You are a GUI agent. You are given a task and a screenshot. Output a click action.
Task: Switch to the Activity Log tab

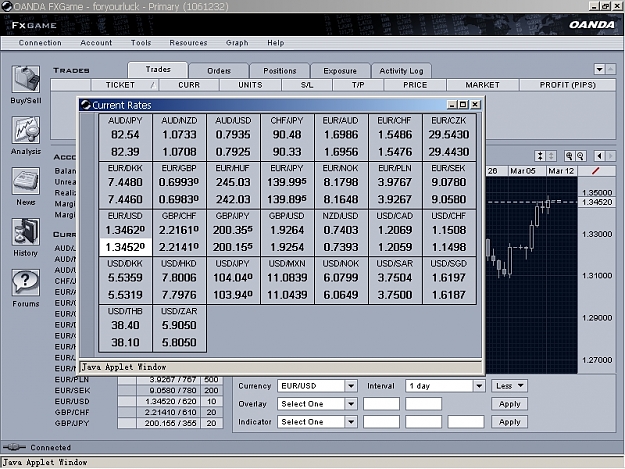(401, 71)
